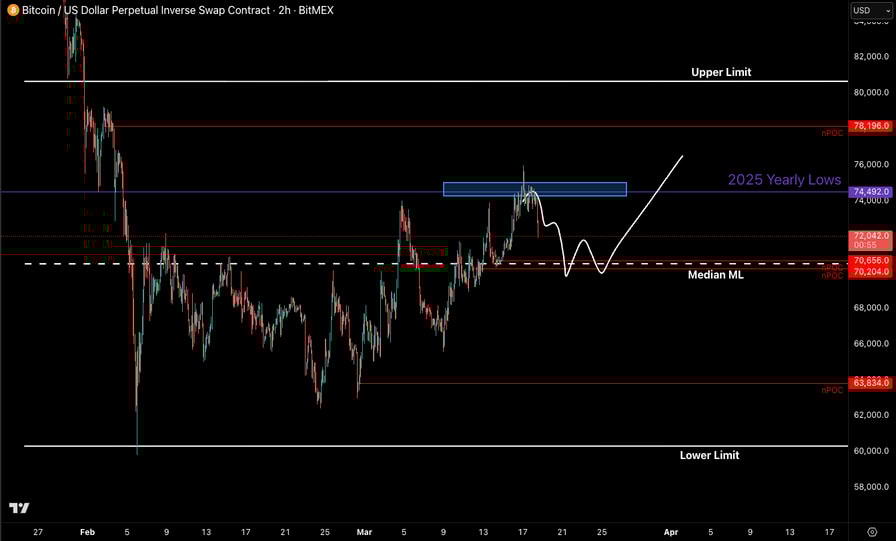
Task: Click the 80,000.0 price axis tick
Action: [x=870, y=94]
